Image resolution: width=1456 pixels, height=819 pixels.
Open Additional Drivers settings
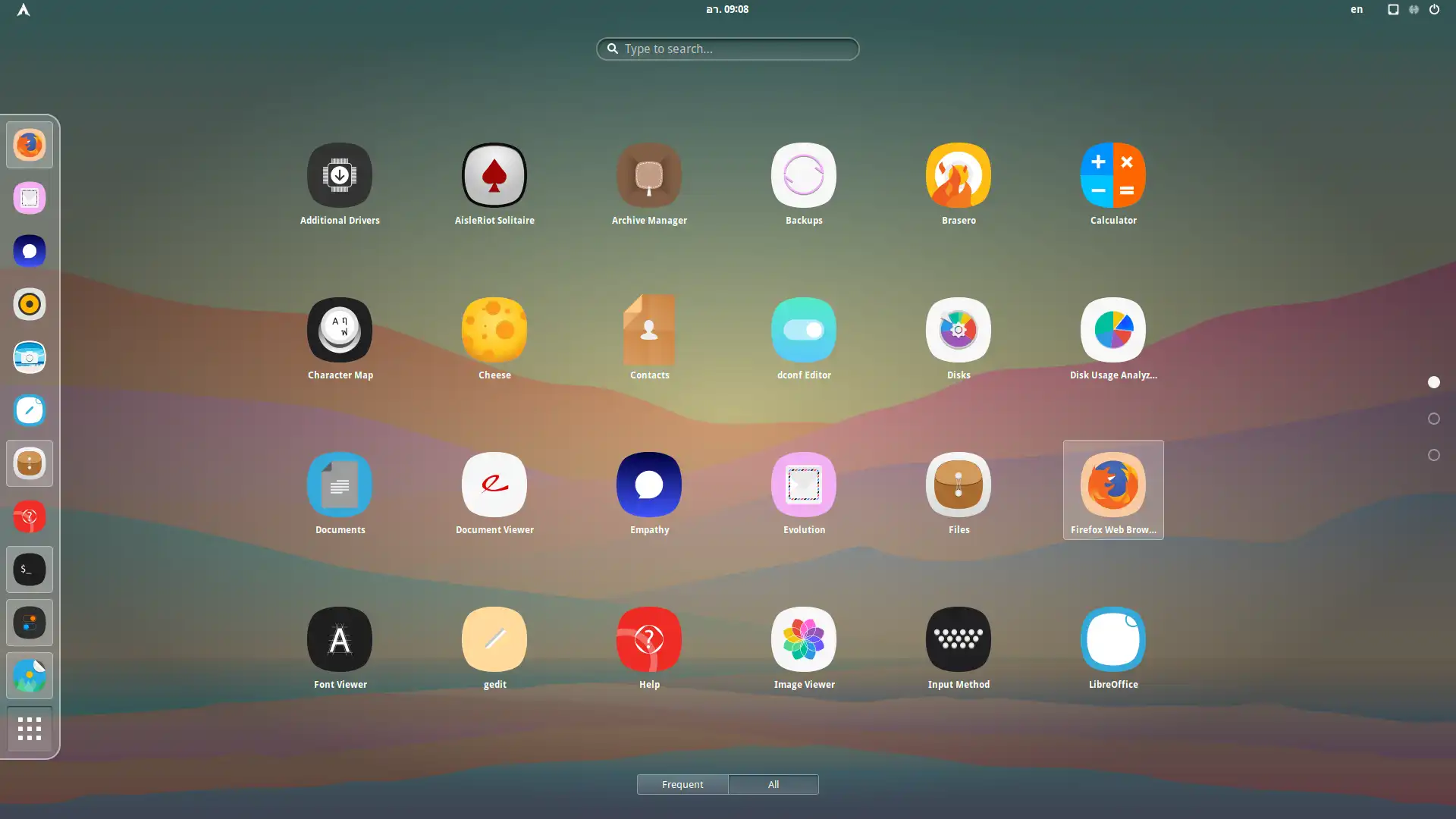[x=340, y=175]
